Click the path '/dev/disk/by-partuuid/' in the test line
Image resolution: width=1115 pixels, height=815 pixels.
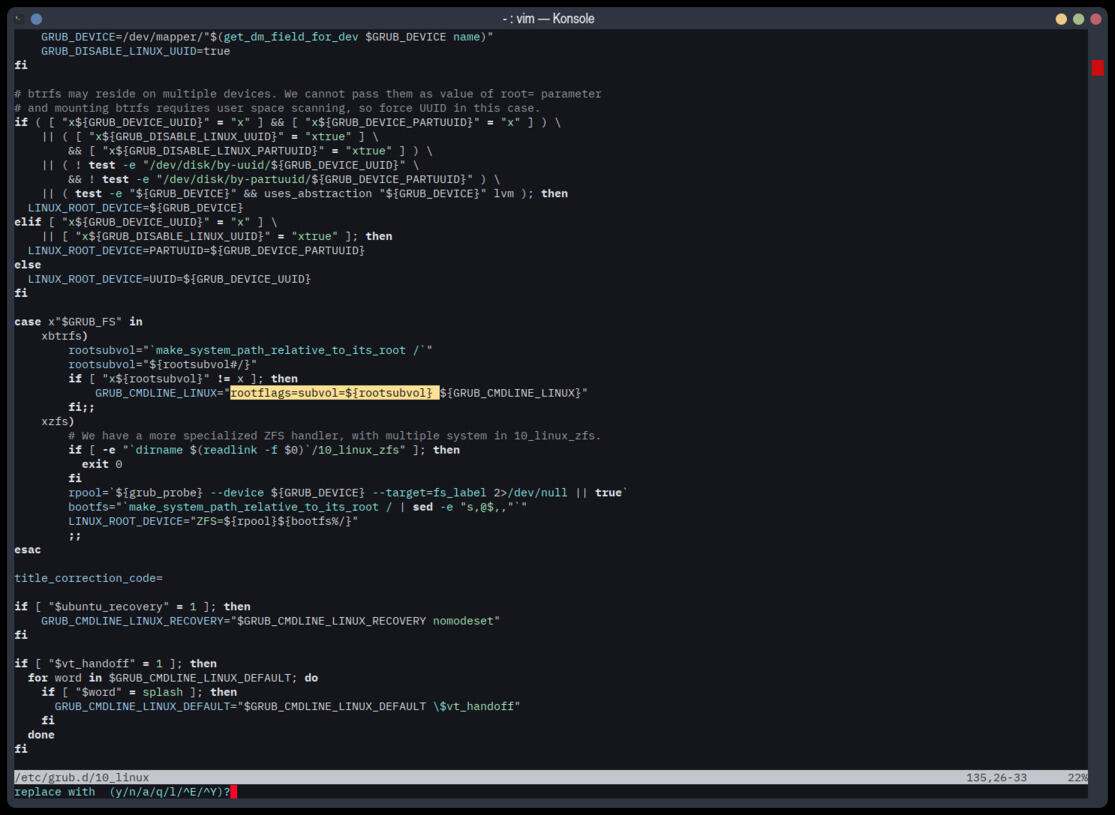coord(237,179)
